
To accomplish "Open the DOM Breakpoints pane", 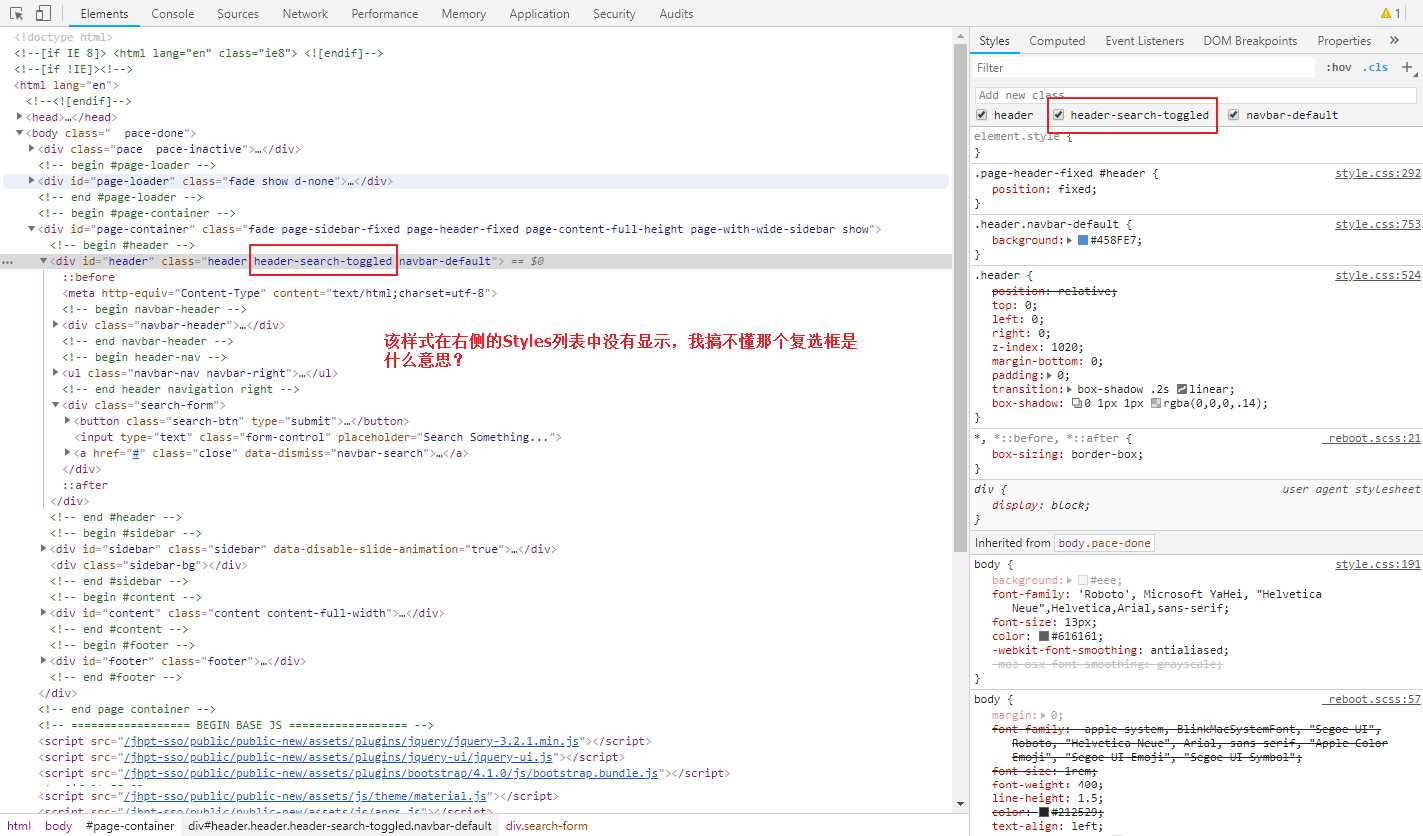I will [x=1250, y=41].
